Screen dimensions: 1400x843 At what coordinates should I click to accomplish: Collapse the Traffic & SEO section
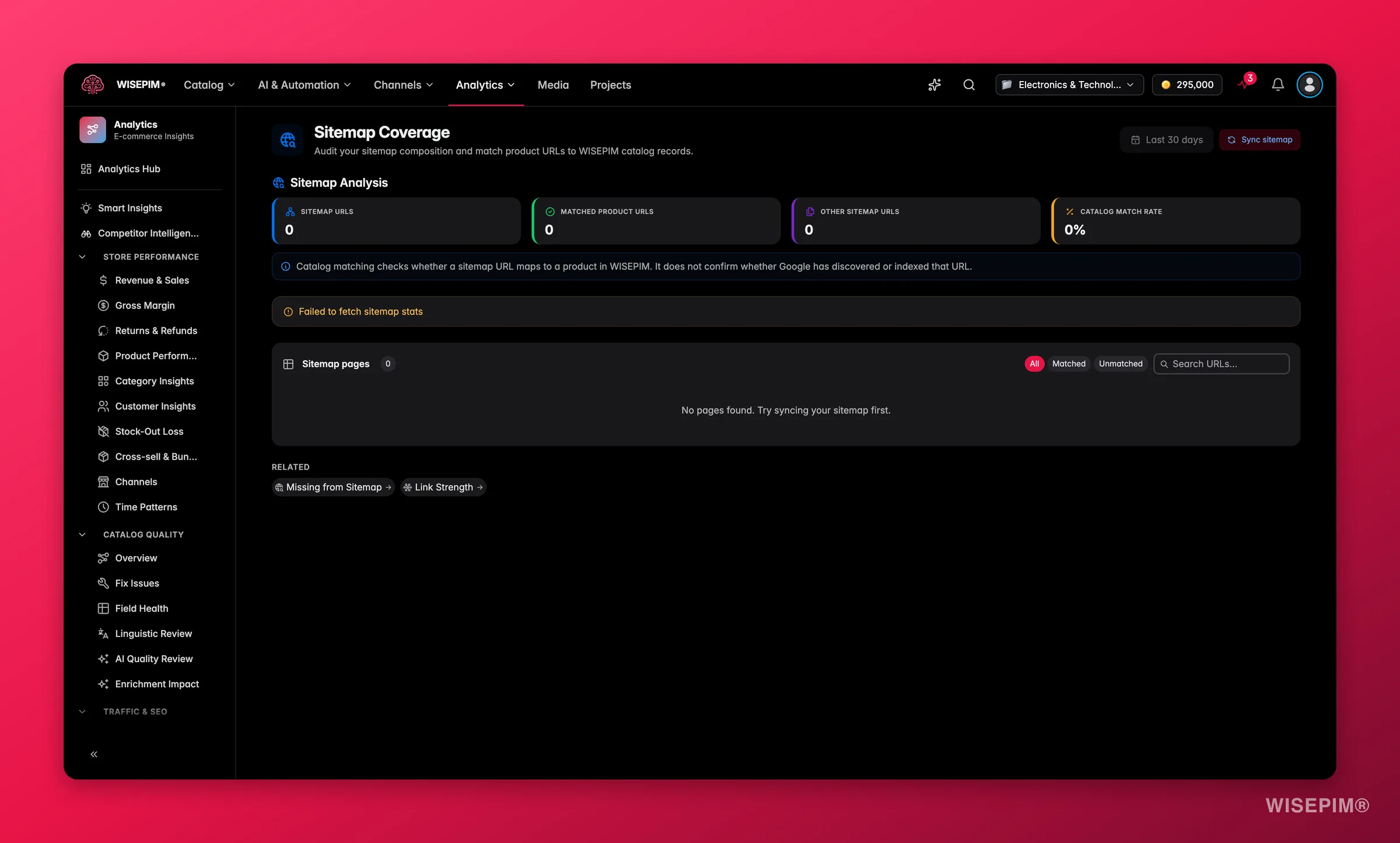tap(82, 712)
